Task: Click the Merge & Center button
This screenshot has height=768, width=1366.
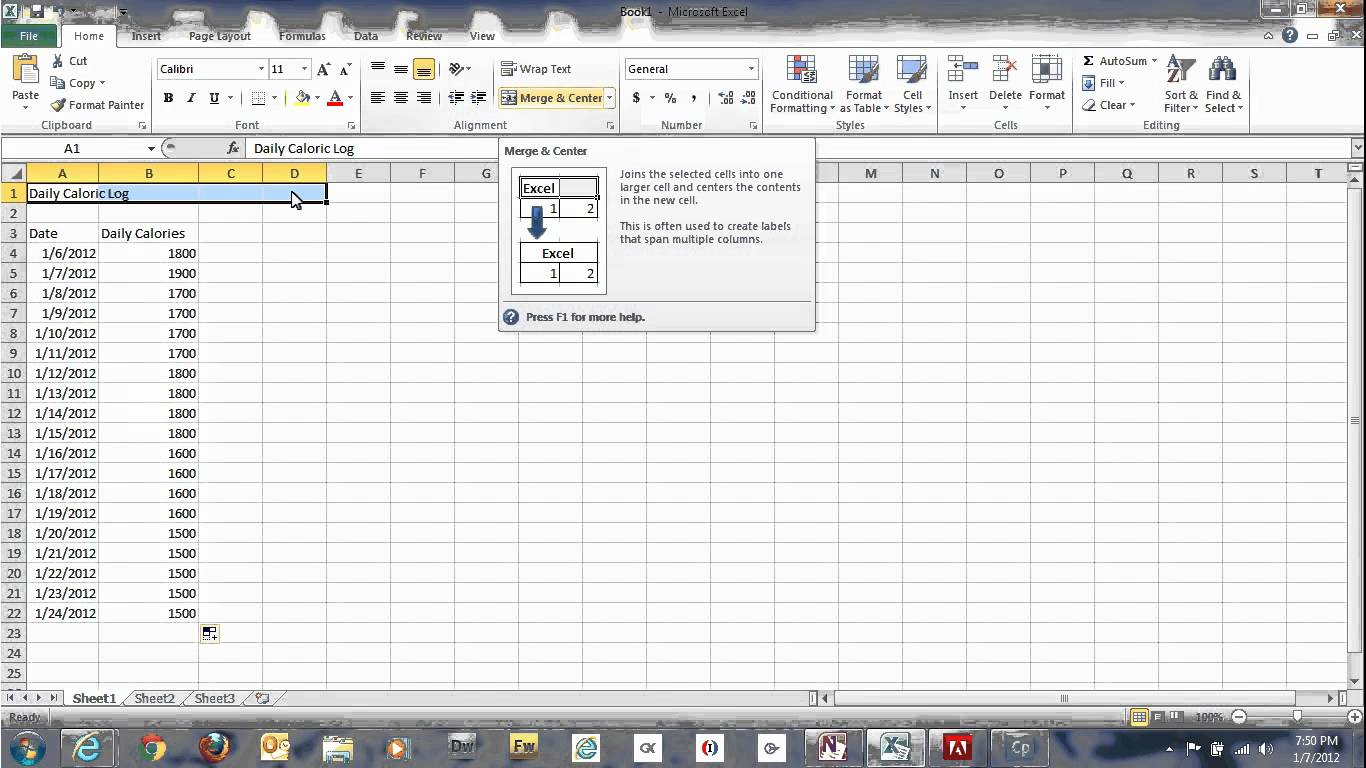Action: 552,98
